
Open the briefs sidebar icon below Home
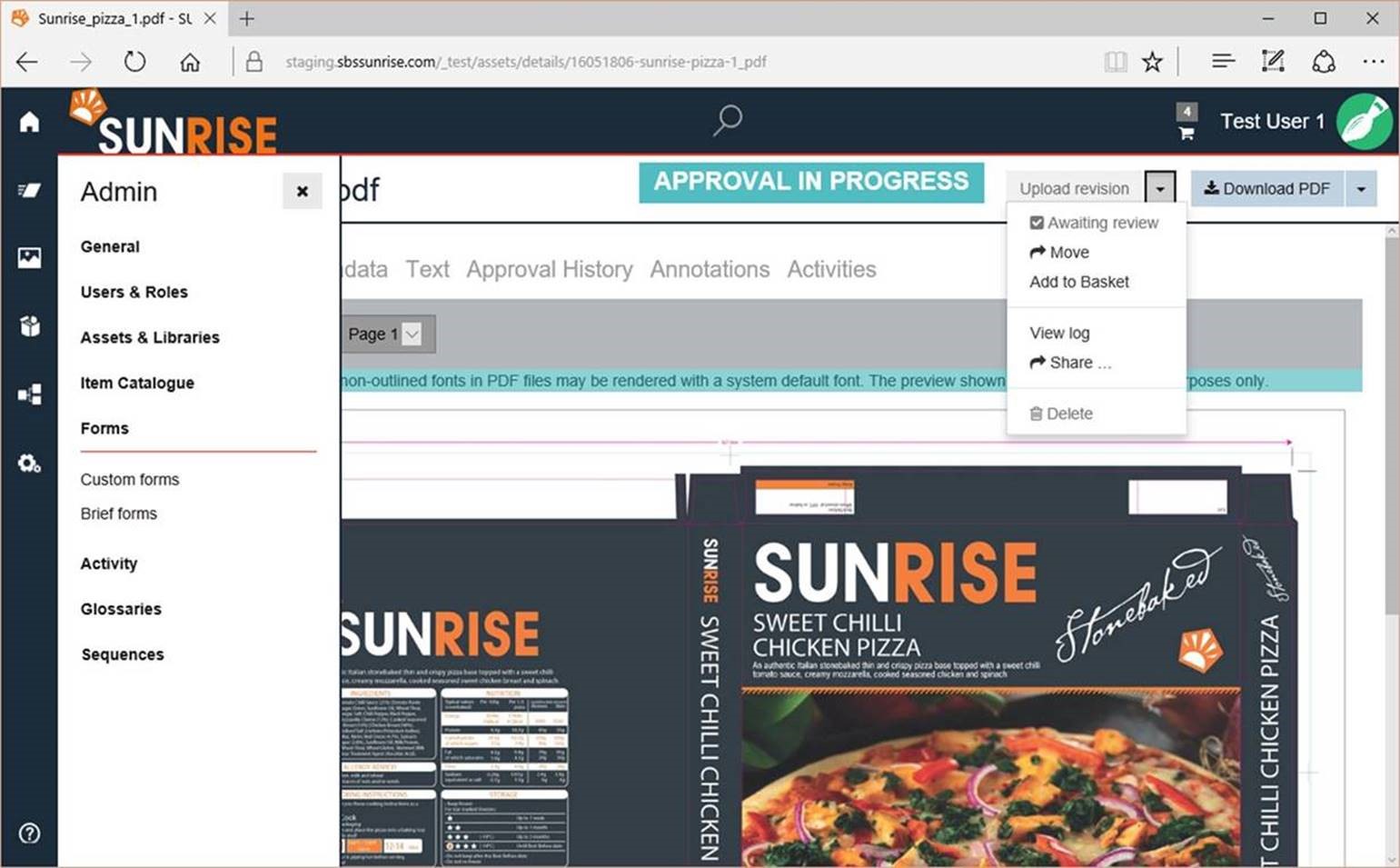click(29, 190)
